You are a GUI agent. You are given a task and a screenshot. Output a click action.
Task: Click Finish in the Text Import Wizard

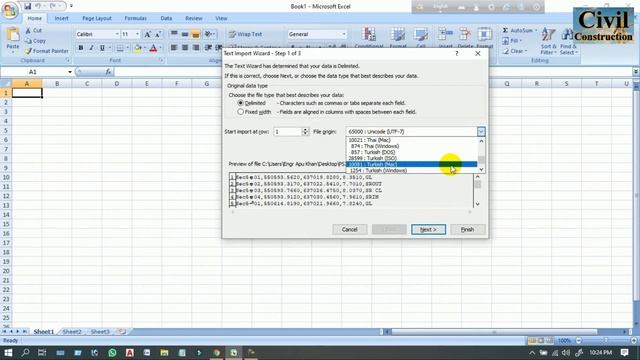point(467,229)
